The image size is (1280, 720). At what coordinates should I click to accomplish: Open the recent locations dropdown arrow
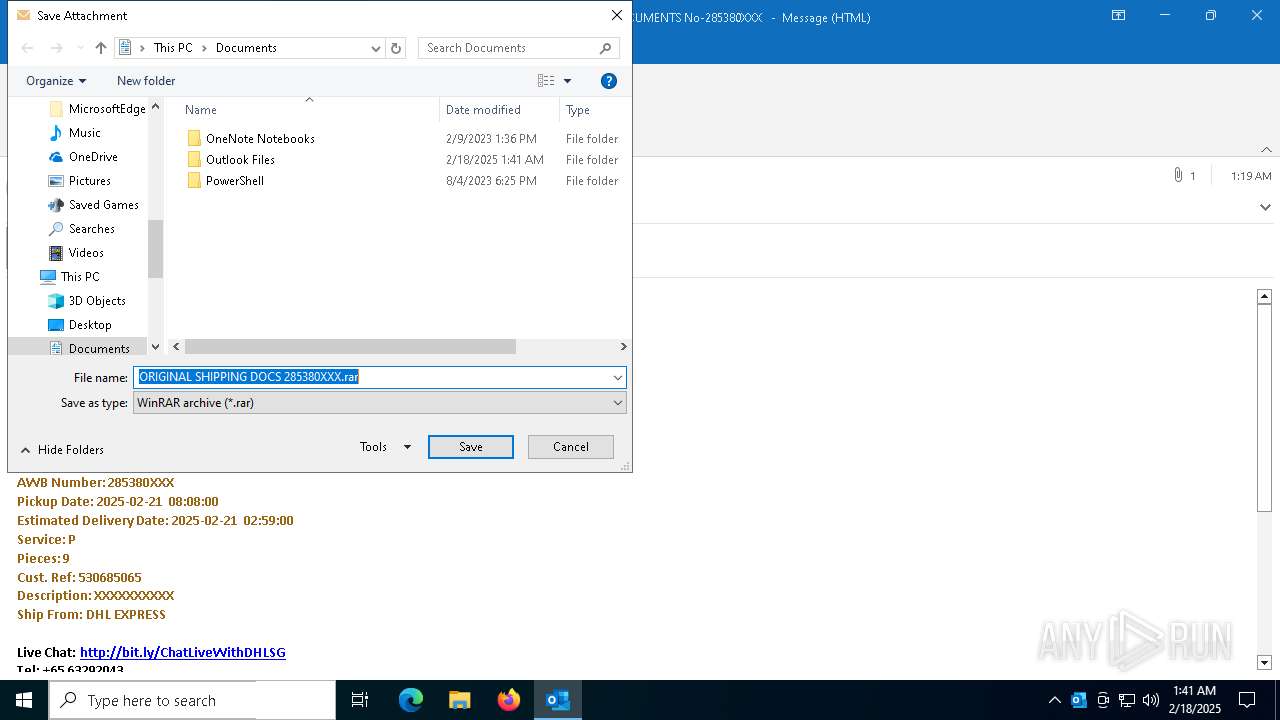pyautogui.click(x=80, y=48)
